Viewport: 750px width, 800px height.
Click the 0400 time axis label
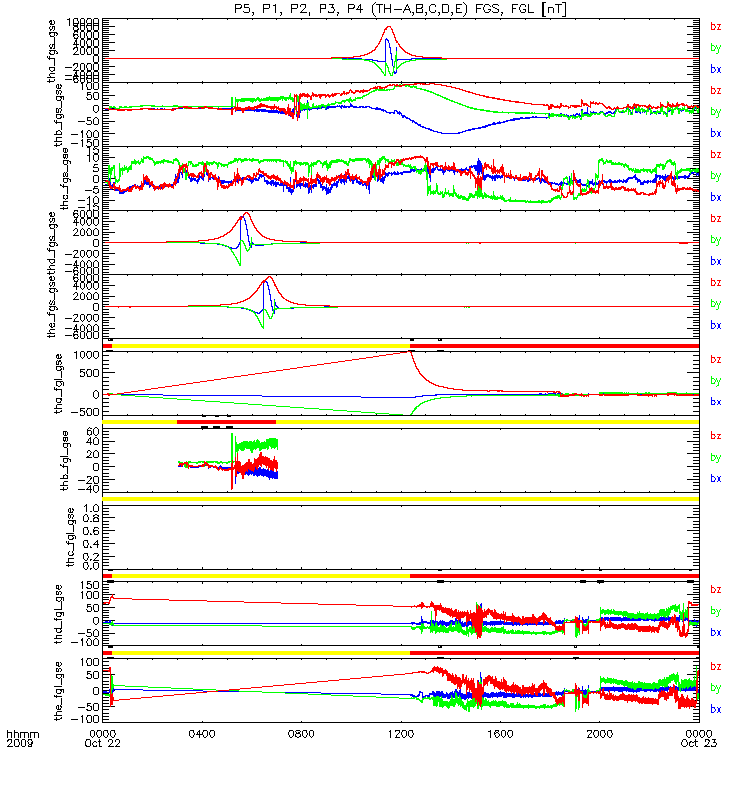202,734
